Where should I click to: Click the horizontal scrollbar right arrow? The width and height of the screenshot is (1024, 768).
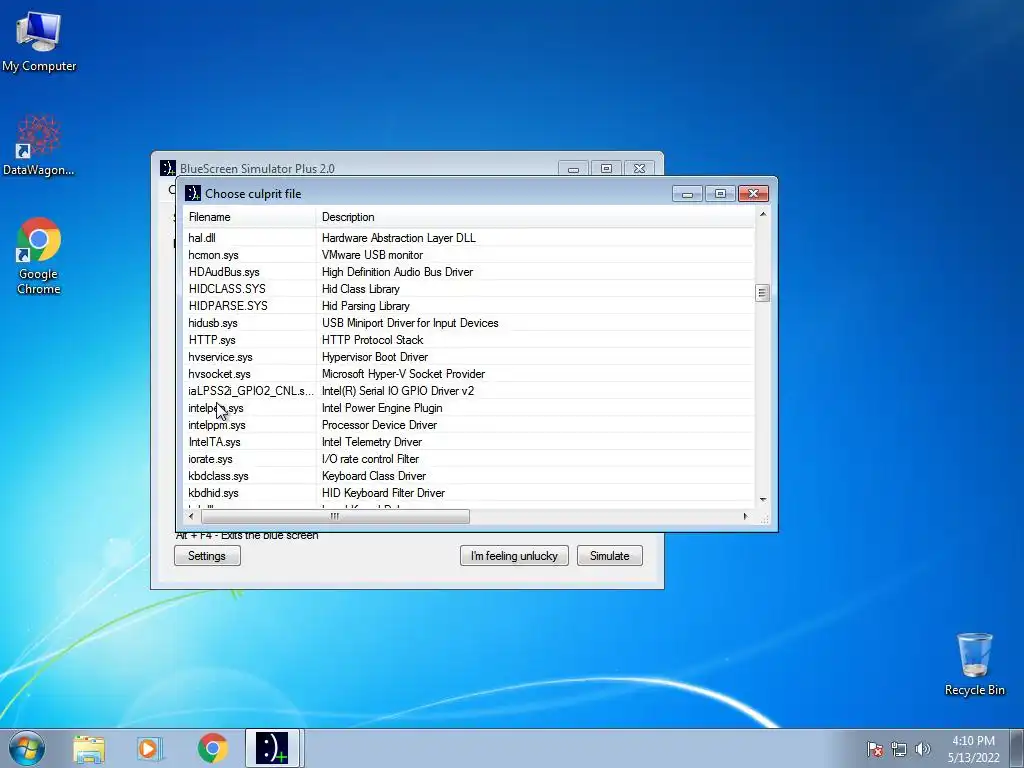click(745, 516)
